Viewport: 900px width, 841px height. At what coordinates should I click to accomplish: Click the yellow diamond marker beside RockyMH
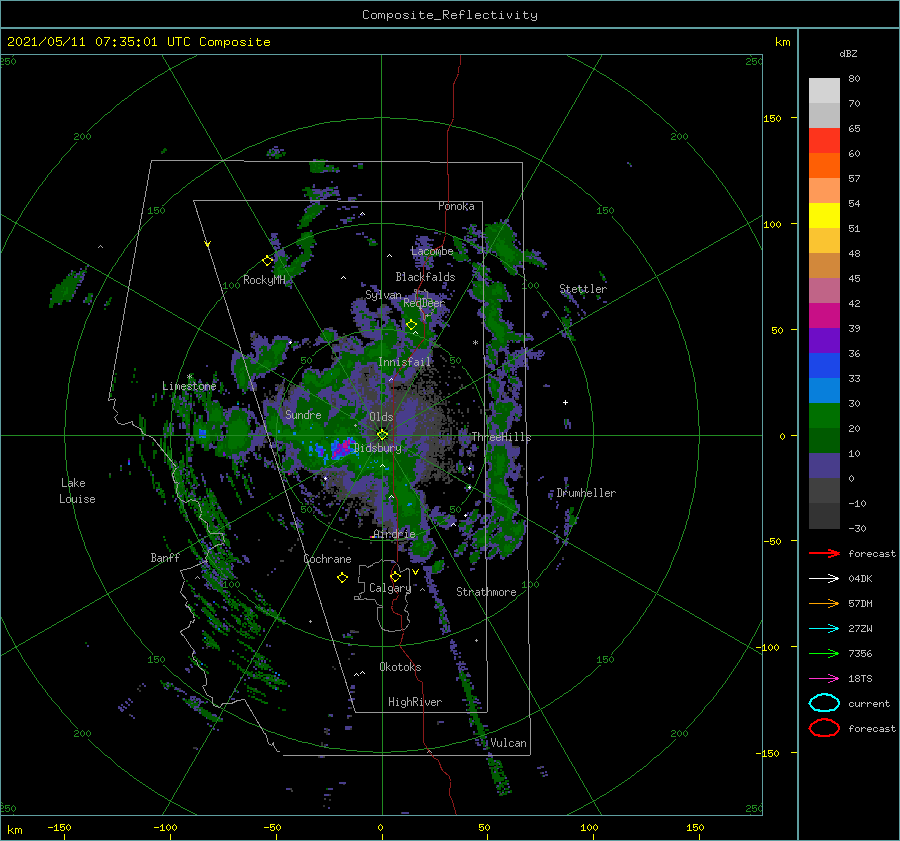(267, 261)
